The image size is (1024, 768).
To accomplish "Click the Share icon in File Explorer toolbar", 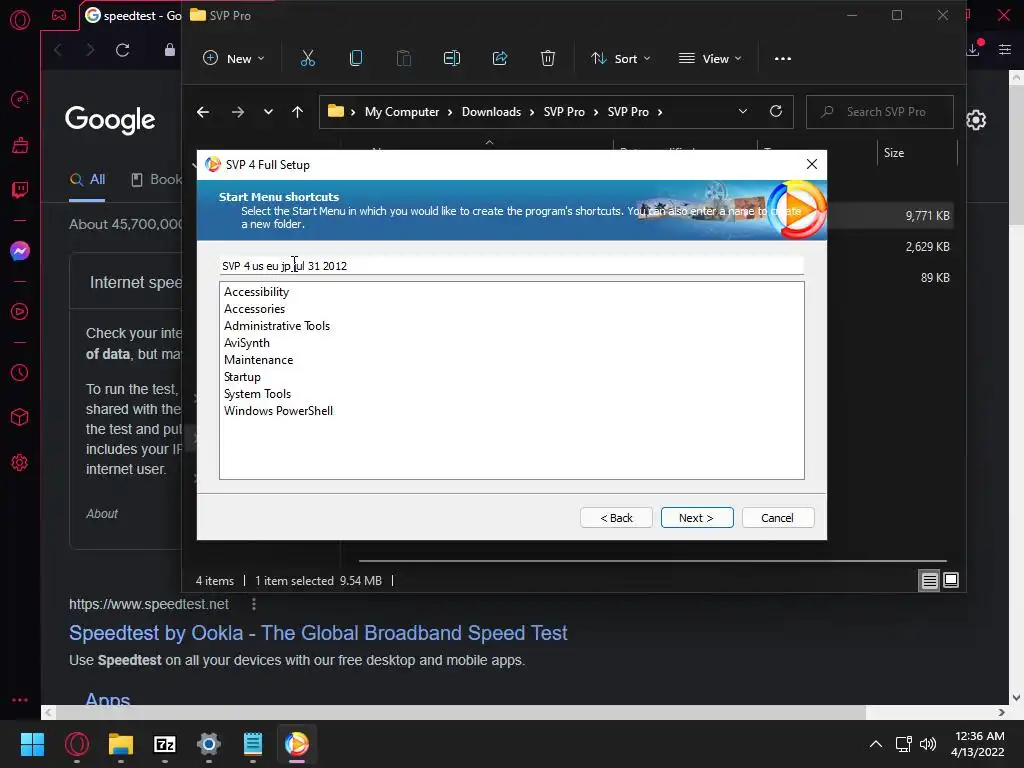I will (500, 59).
